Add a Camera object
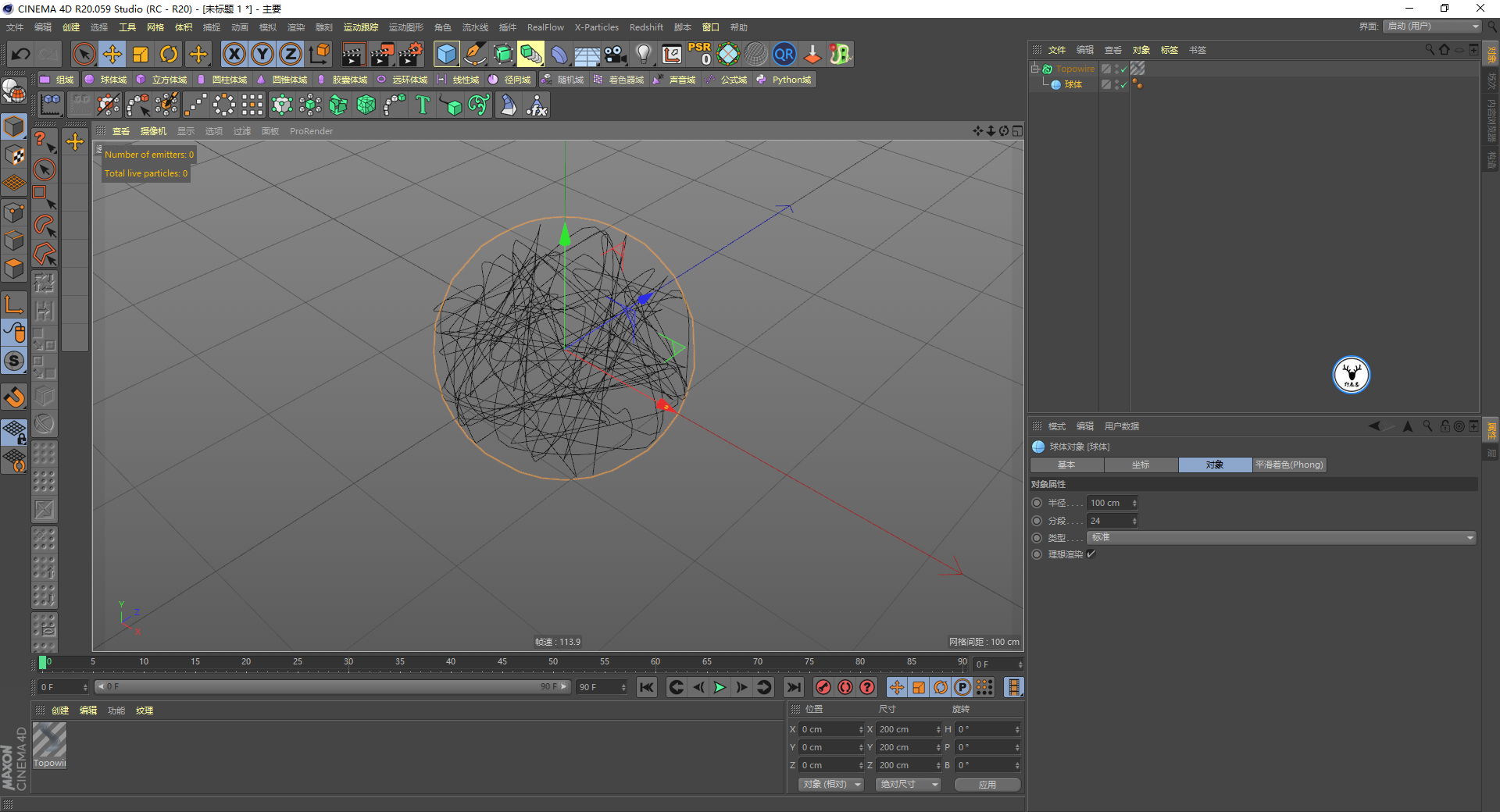Viewport: 1500px width, 812px height. (x=616, y=54)
